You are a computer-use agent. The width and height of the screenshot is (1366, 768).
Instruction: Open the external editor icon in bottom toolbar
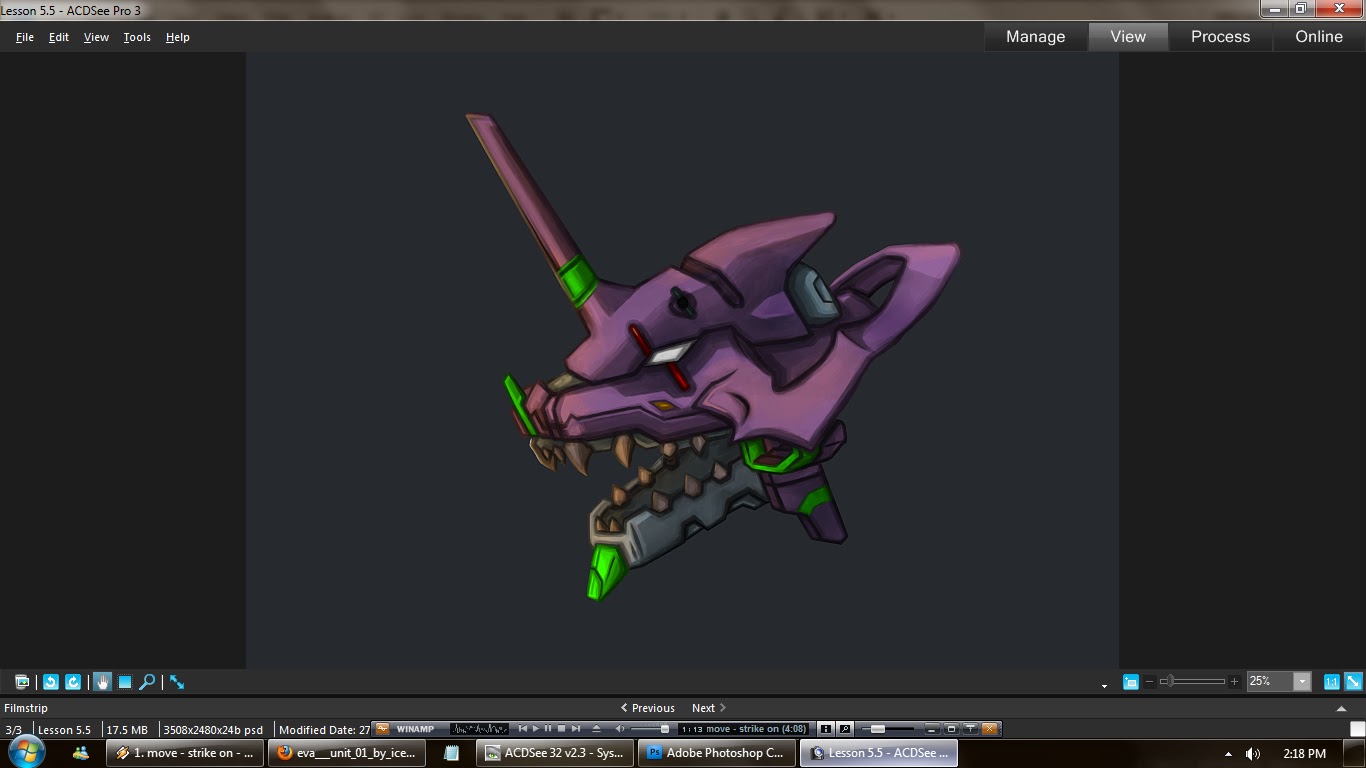point(22,682)
